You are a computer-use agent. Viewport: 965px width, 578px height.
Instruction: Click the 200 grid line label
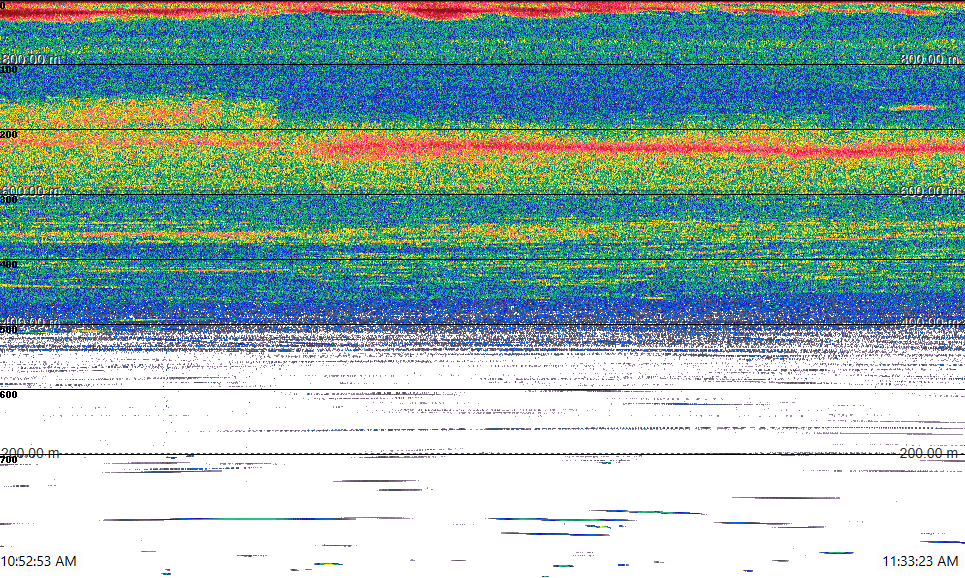9,135
